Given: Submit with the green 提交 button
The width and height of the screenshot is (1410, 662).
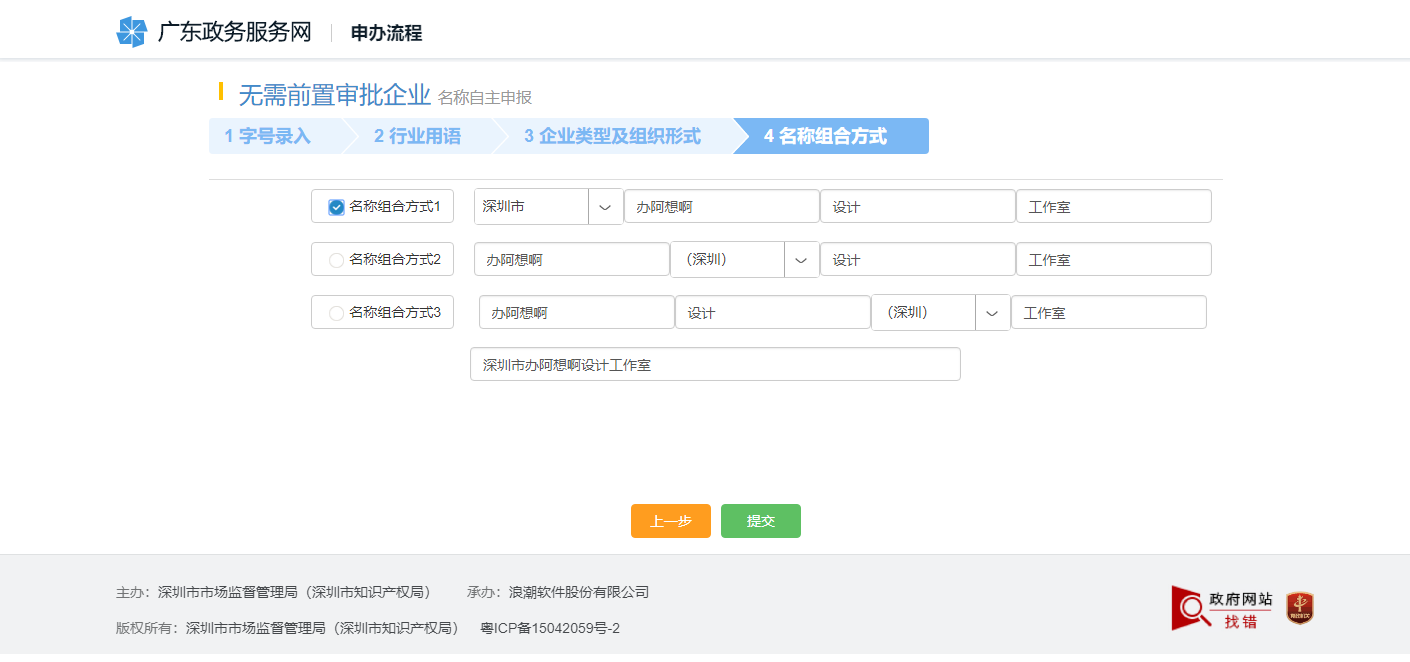Looking at the screenshot, I should [760, 521].
